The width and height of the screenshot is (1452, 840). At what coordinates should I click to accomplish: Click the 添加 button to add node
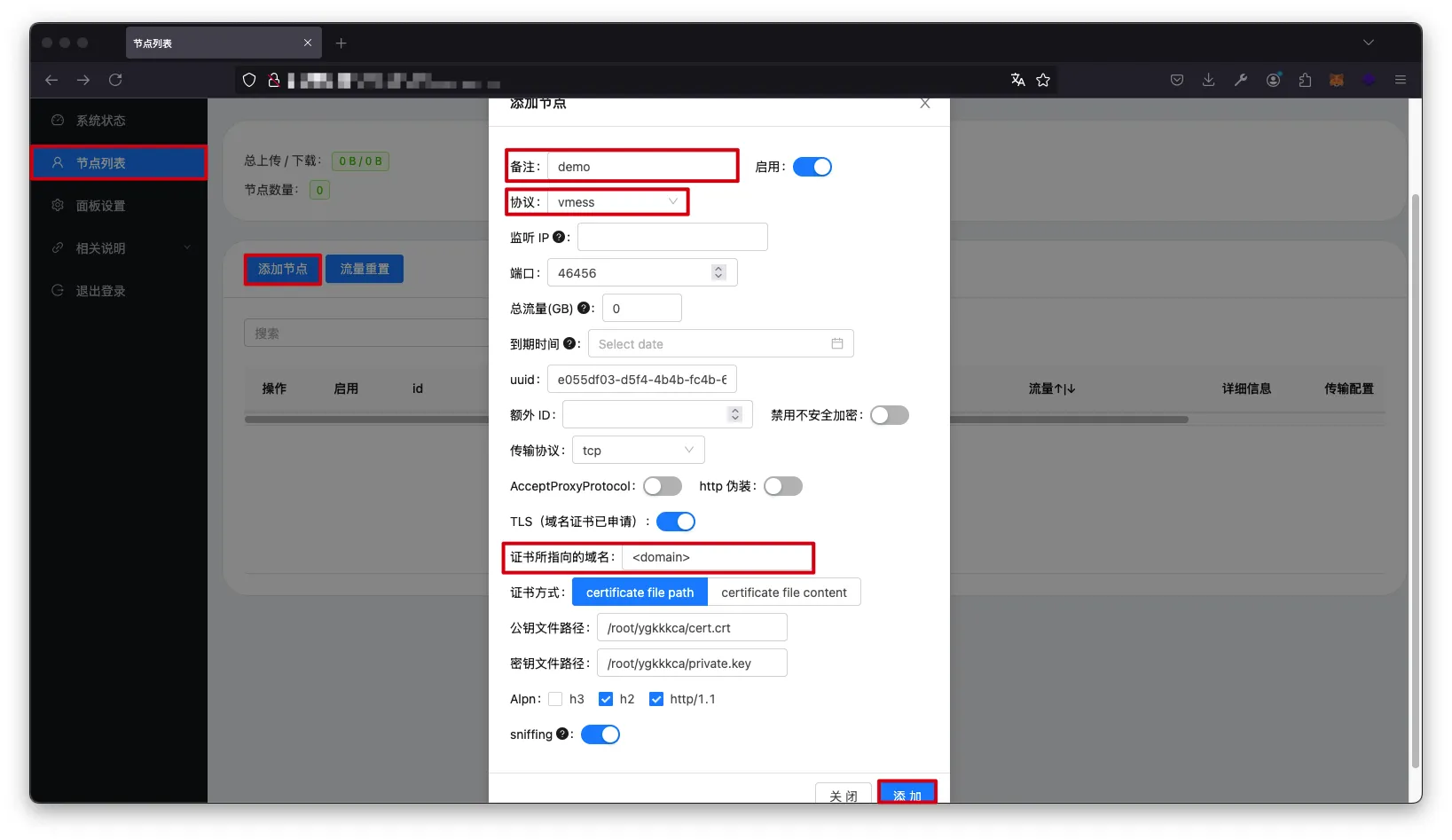[x=907, y=794]
